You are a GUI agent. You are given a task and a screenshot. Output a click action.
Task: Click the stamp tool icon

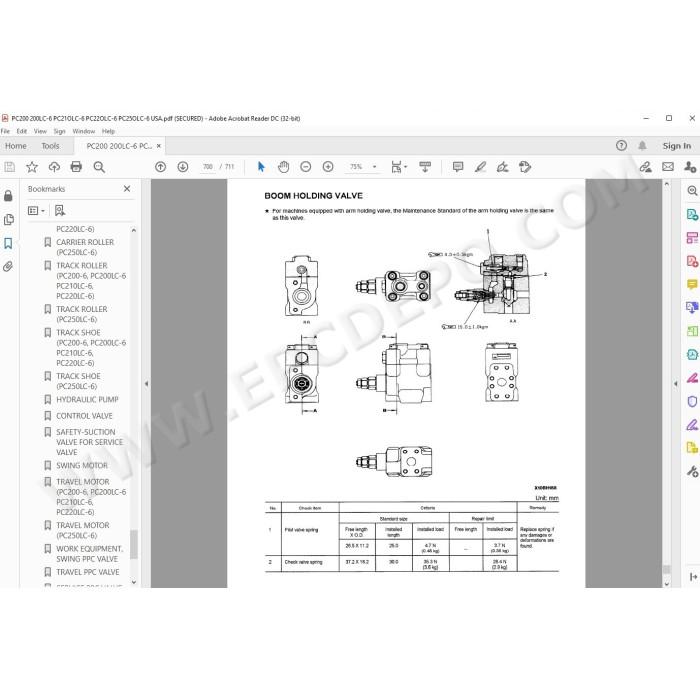click(x=525, y=167)
